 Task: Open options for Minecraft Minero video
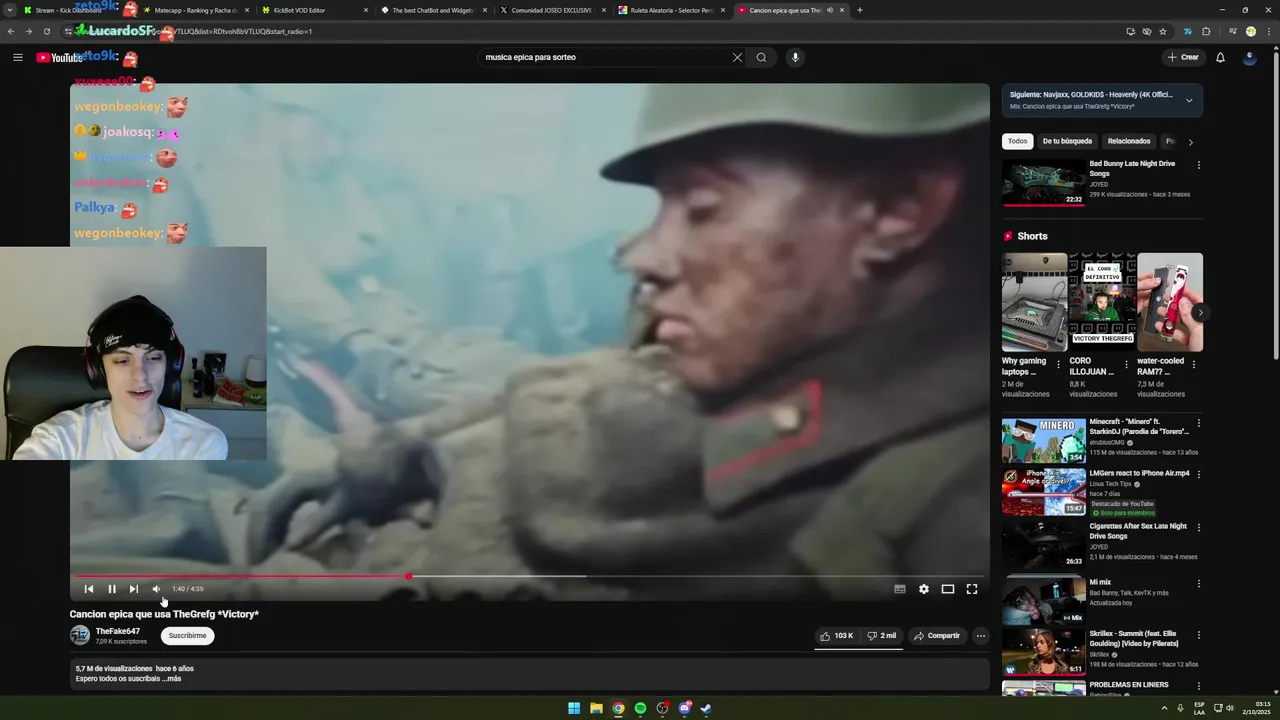pos(1199,423)
